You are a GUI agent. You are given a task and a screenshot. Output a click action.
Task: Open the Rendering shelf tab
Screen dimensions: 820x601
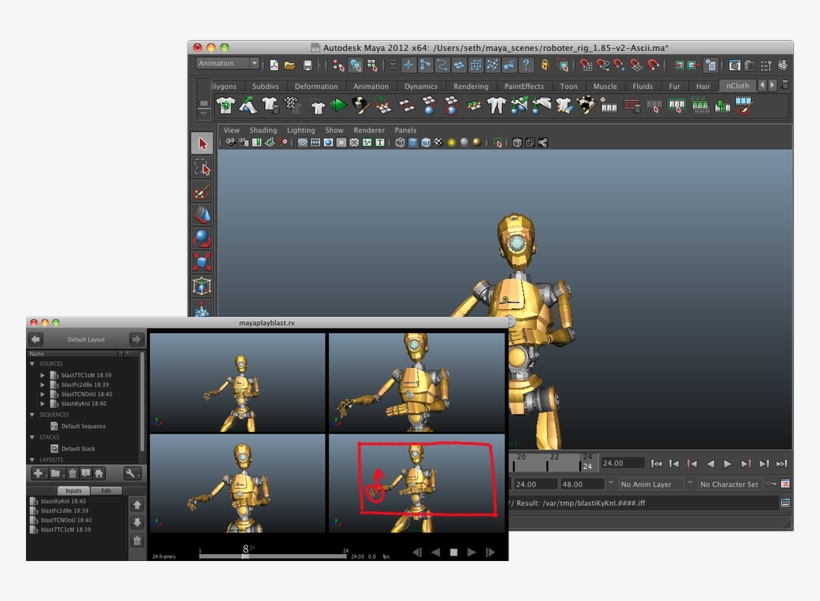tap(471, 86)
